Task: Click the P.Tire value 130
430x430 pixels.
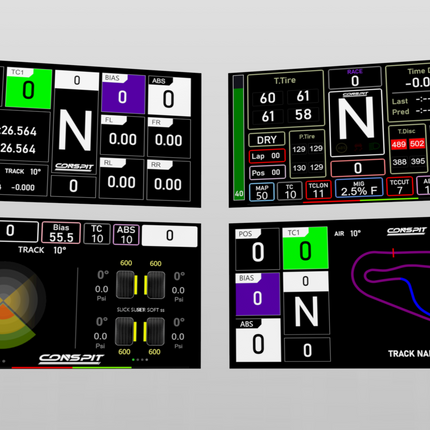Action: tap(299, 167)
